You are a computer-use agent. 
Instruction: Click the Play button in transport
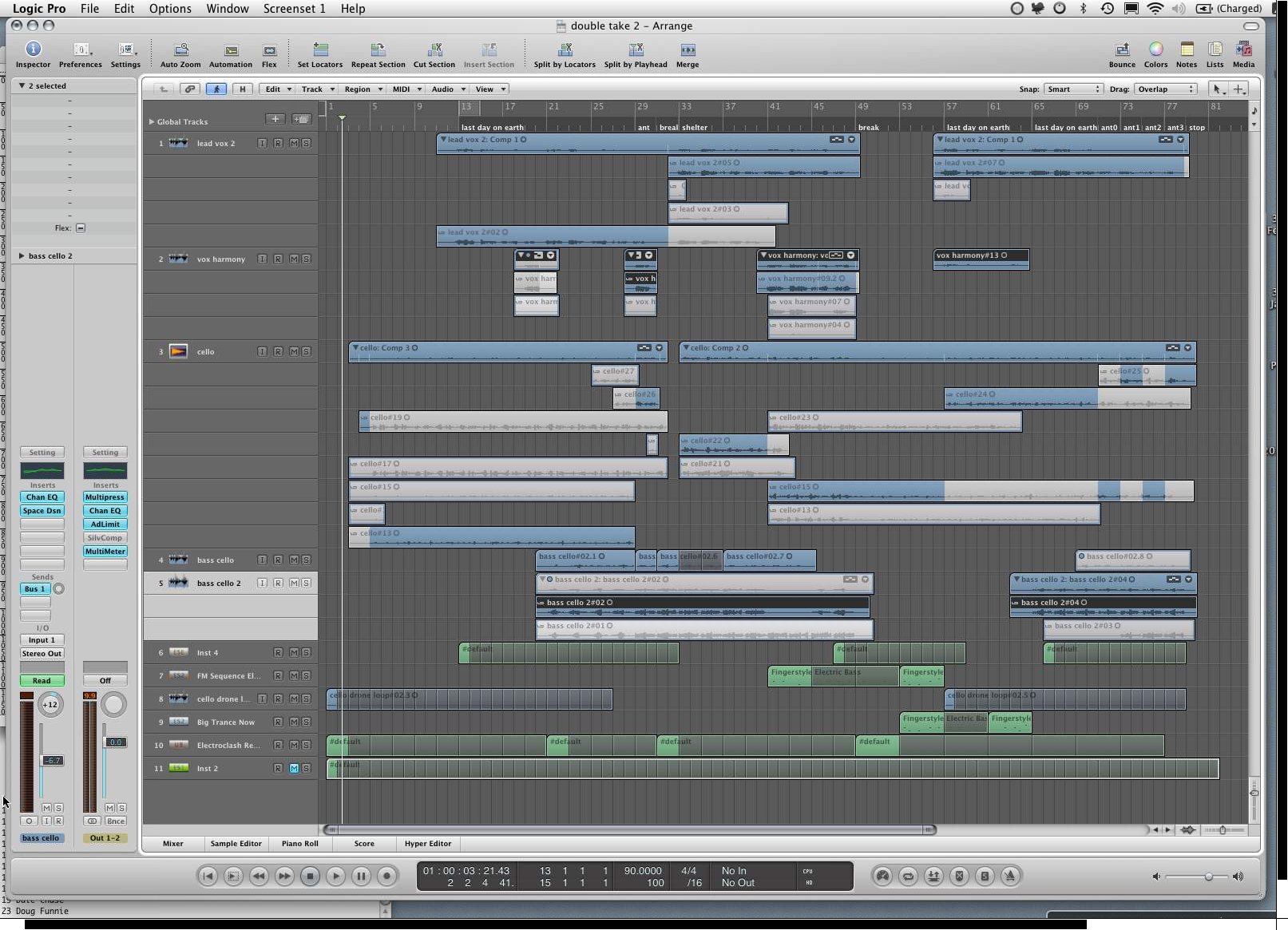click(x=336, y=876)
